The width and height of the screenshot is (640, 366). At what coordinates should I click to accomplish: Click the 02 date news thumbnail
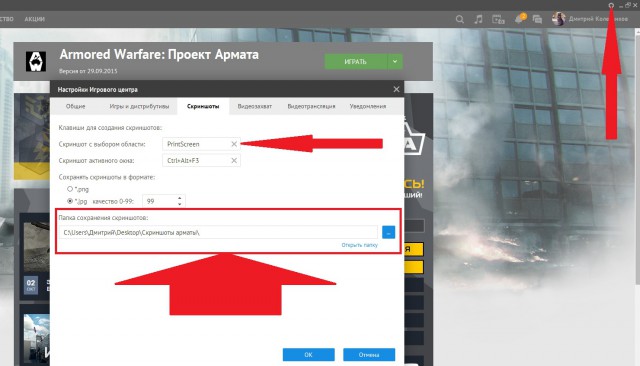pyautogui.click(x=31, y=284)
